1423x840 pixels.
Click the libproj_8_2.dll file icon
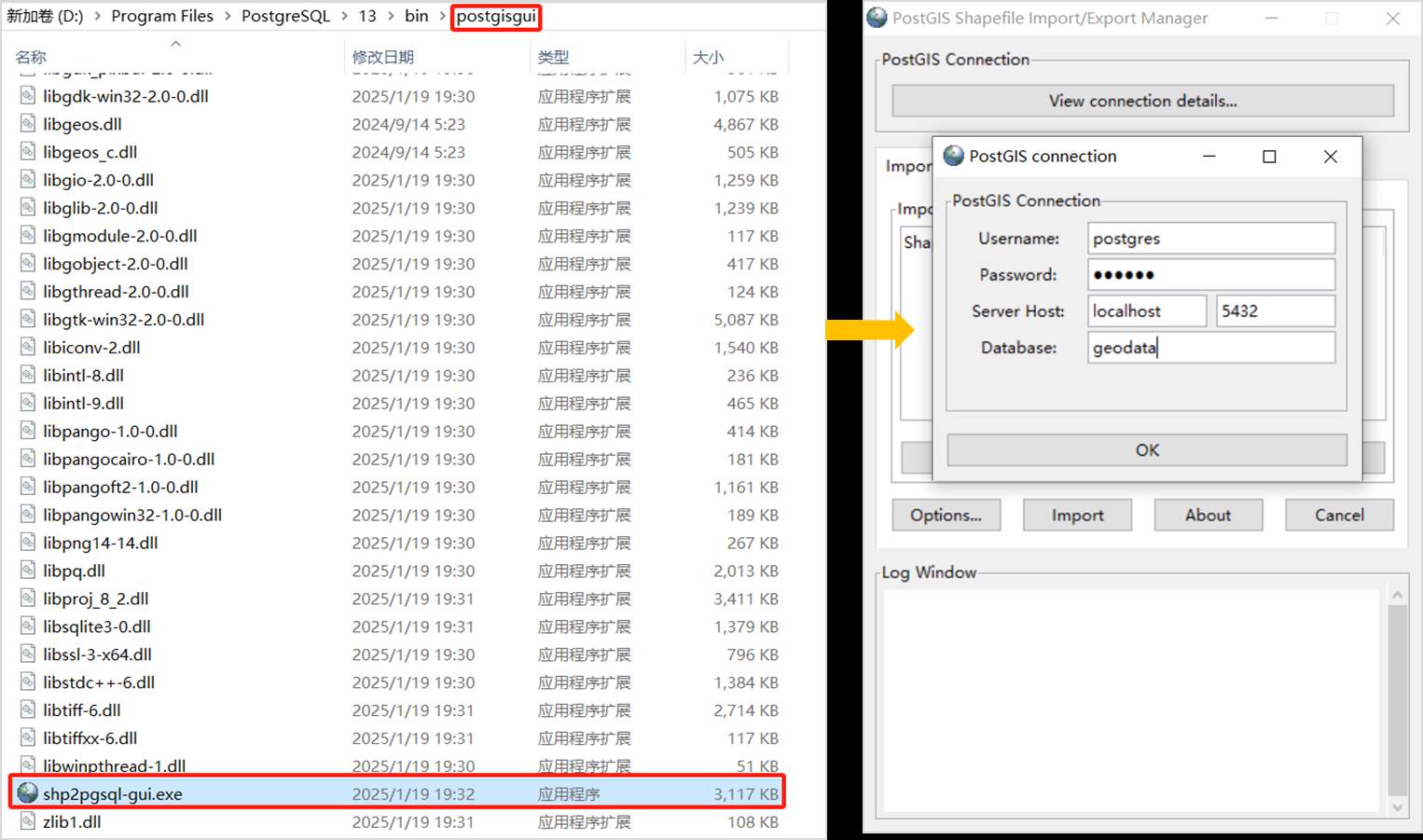click(x=28, y=599)
